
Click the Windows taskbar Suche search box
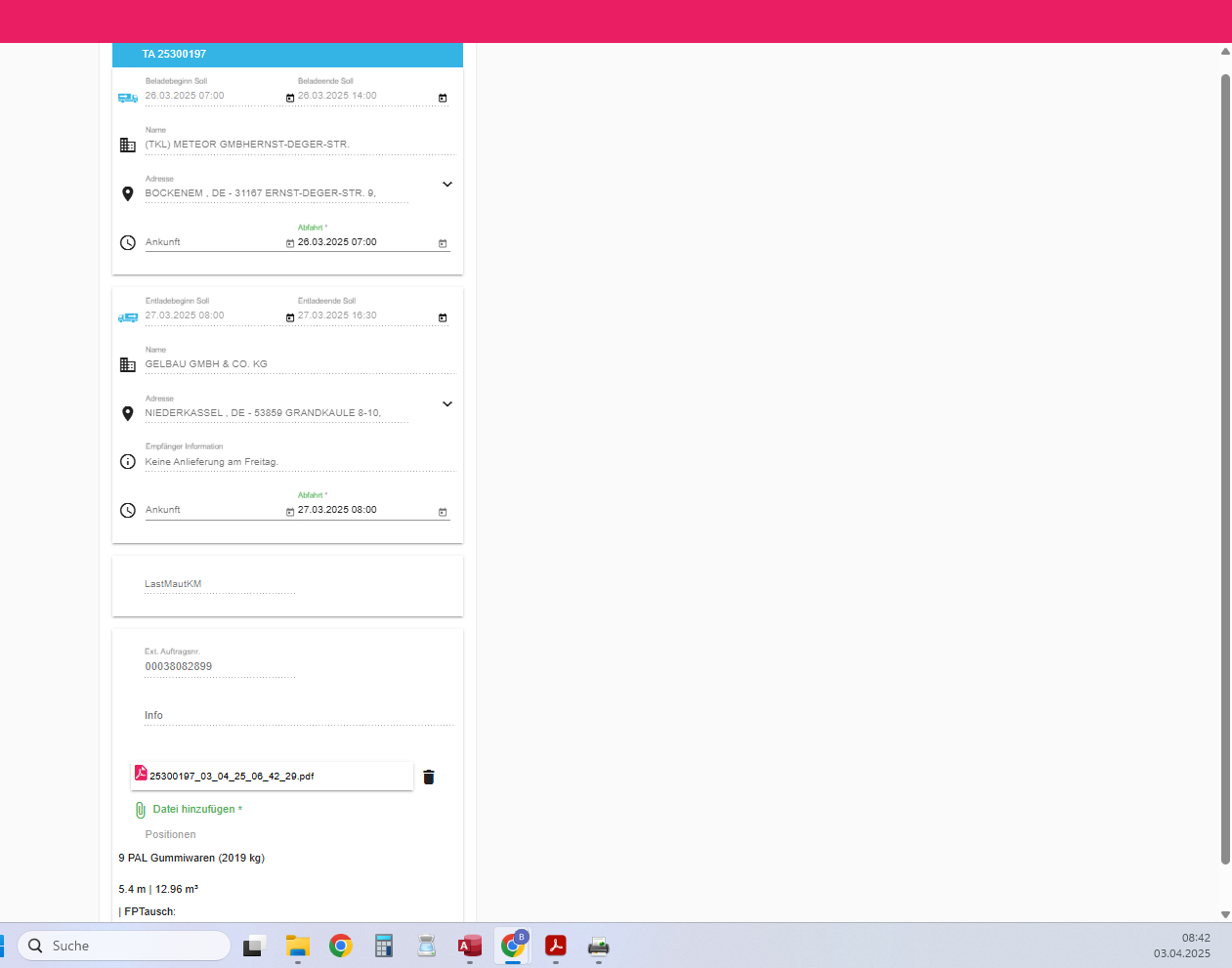click(x=124, y=946)
